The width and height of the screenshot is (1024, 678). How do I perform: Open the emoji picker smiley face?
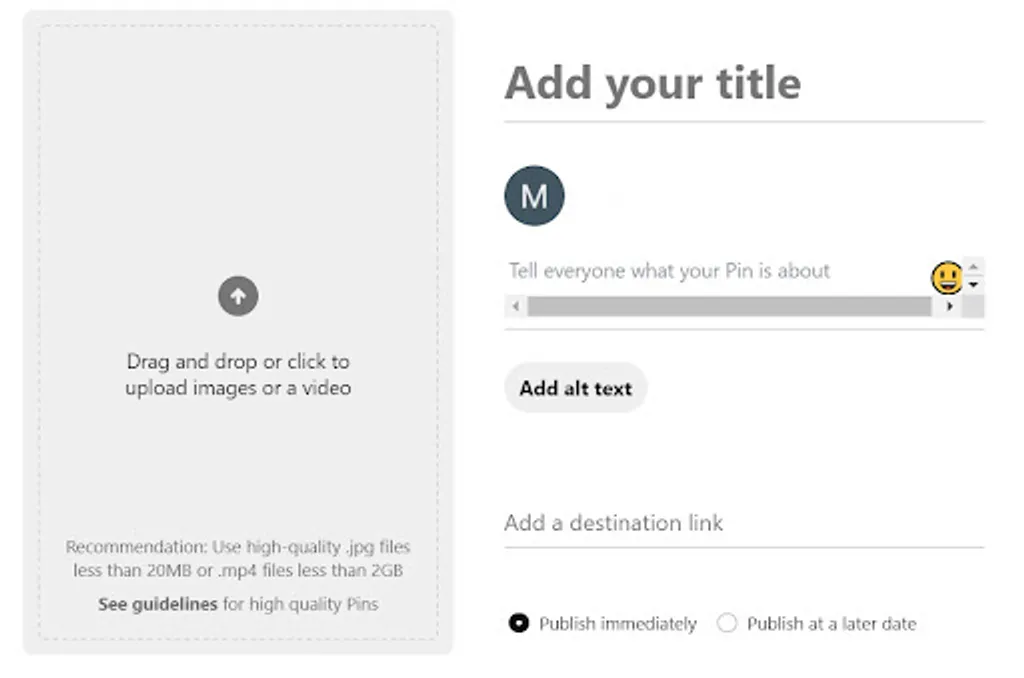946,277
